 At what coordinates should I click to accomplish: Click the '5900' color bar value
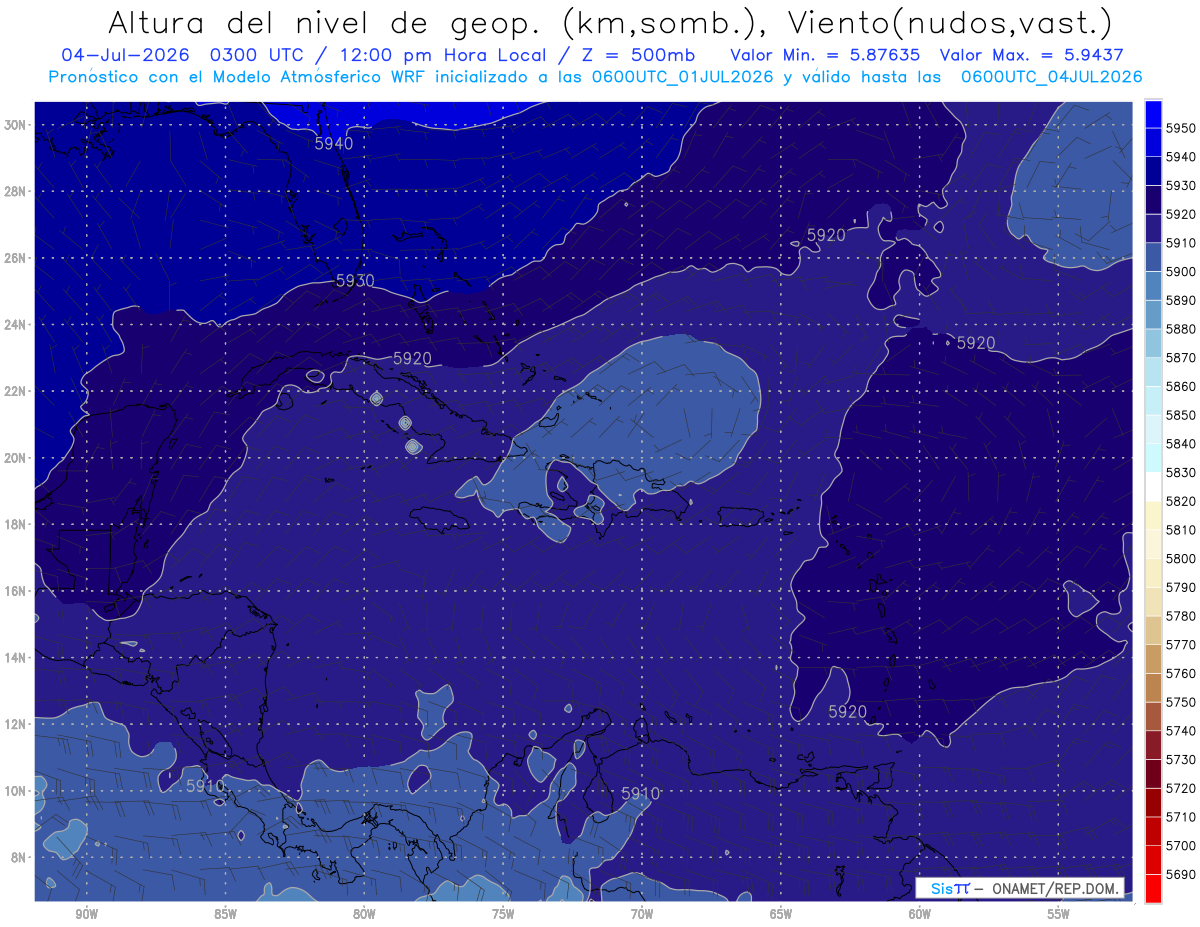1181,272
